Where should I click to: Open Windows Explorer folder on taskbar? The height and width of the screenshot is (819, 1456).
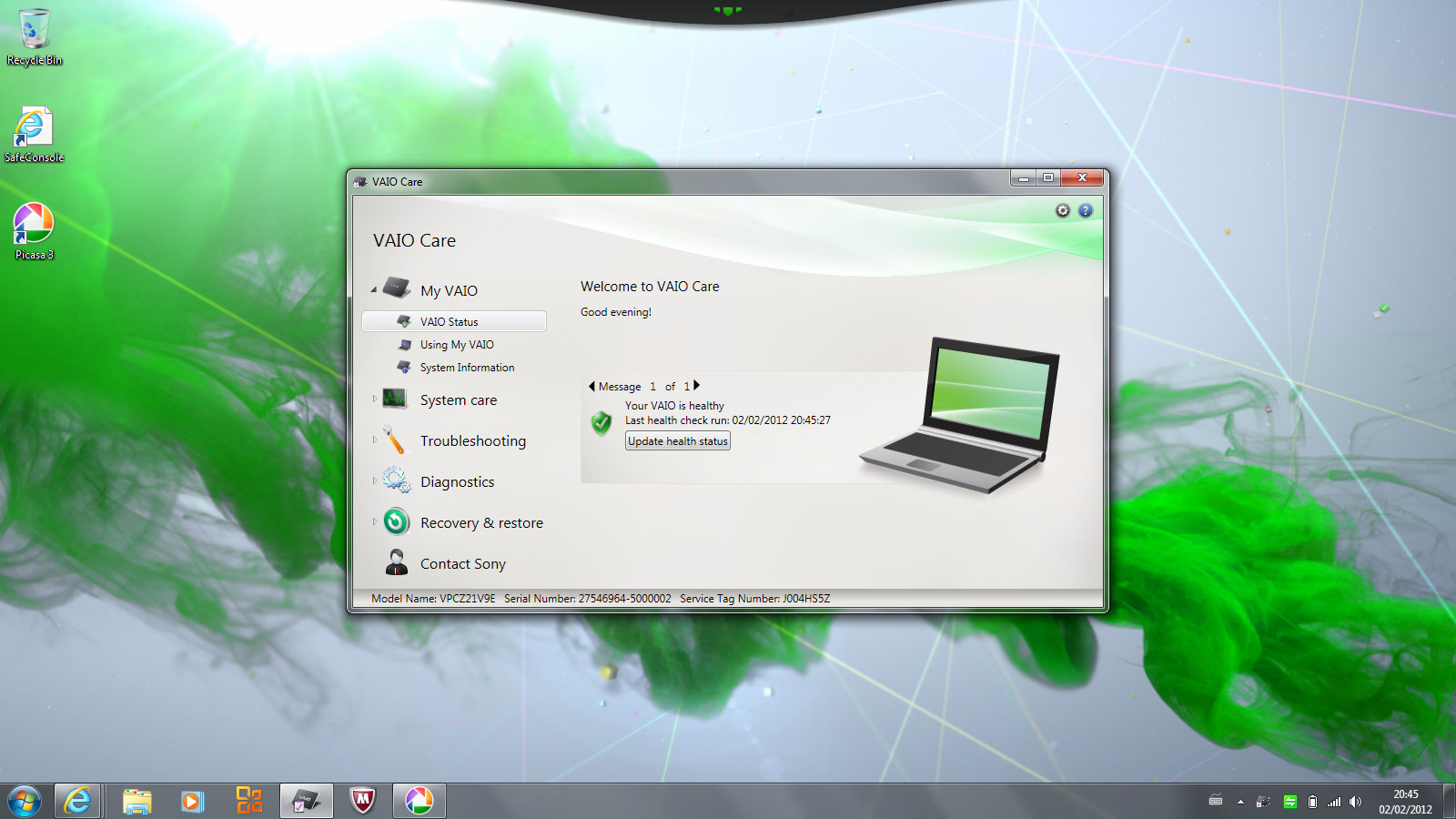tap(137, 801)
